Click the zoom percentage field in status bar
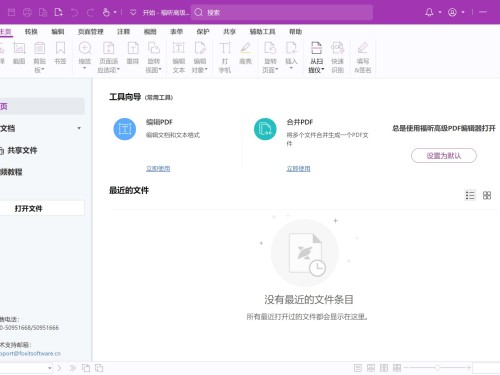The image size is (500, 375). [x=486, y=368]
